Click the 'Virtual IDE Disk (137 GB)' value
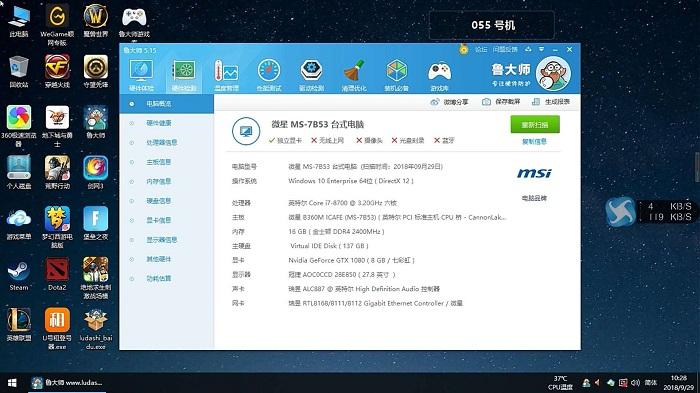This screenshot has height=393, width=700. point(329,246)
